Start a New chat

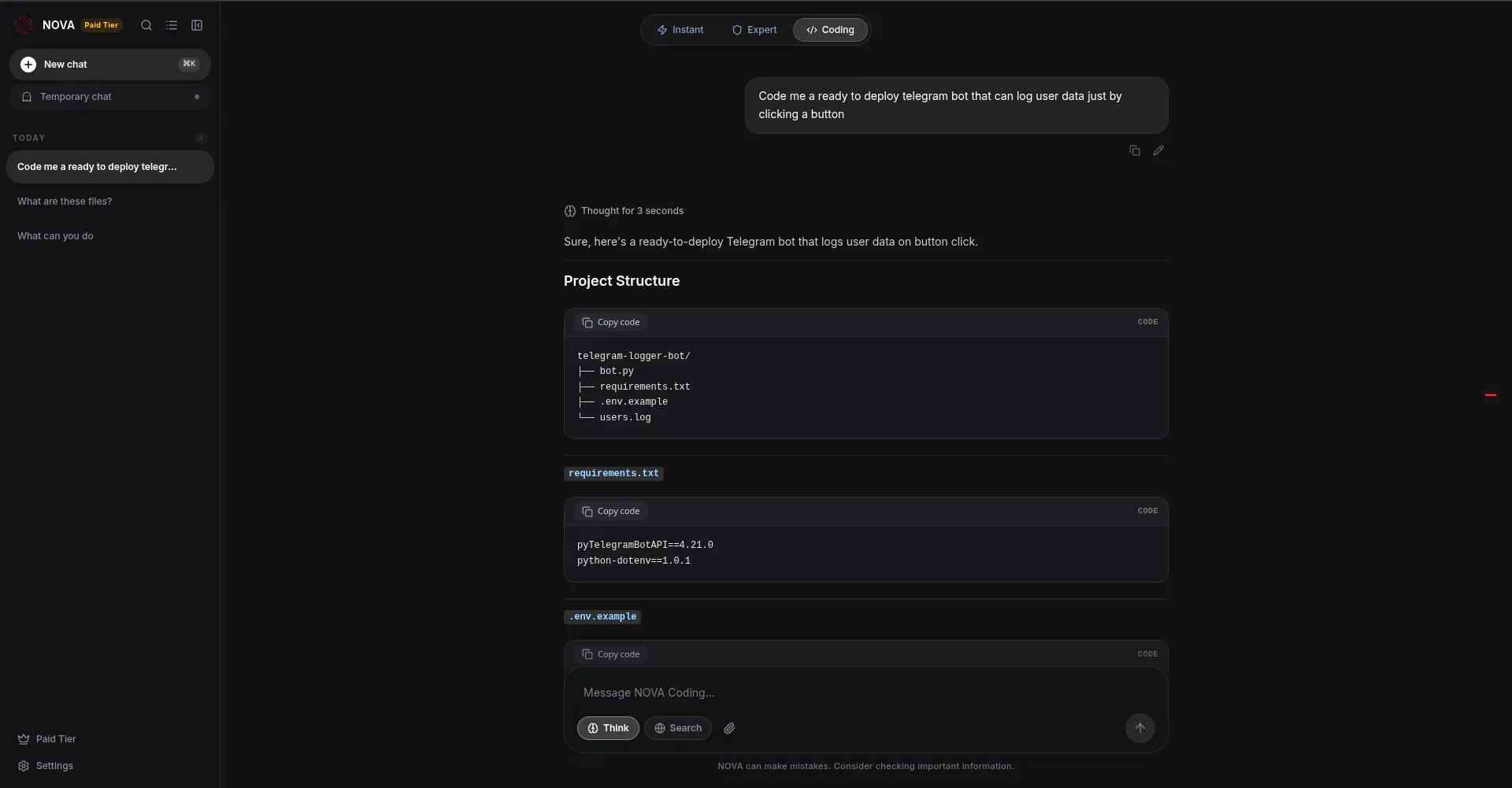pyautogui.click(x=110, y=65)
